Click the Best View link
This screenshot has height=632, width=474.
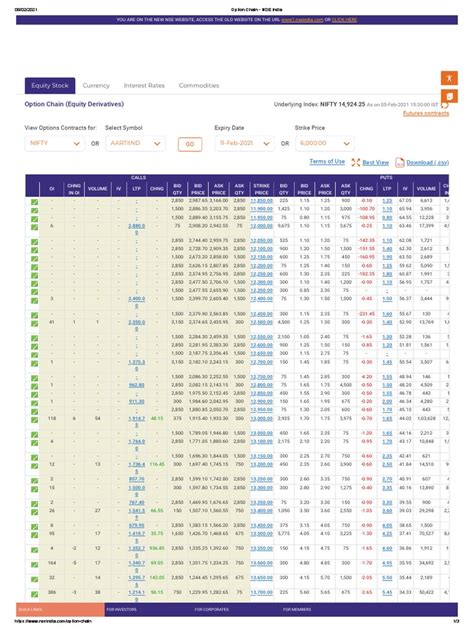(x=376, y=162)
